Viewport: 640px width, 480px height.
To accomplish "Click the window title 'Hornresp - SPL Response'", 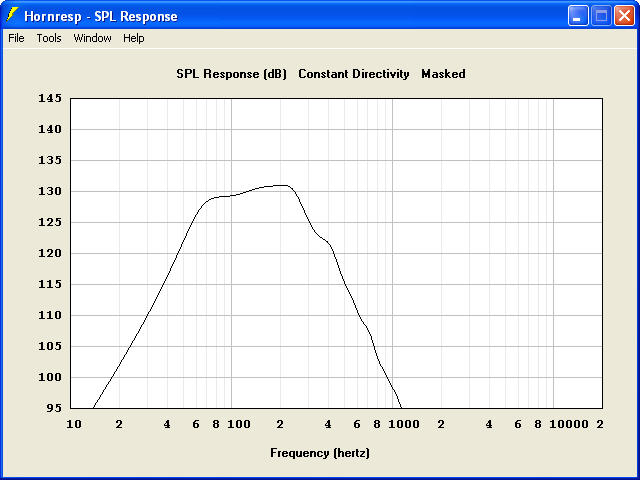I will pos(101,16).
